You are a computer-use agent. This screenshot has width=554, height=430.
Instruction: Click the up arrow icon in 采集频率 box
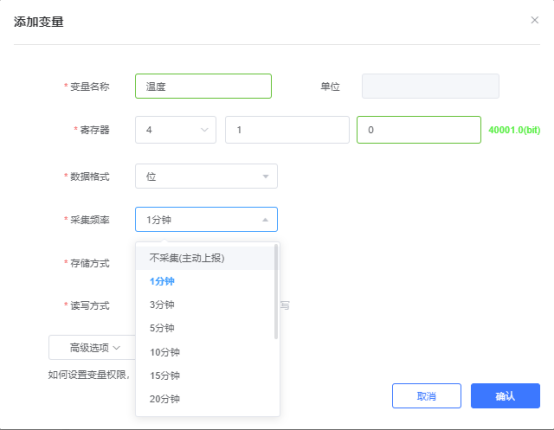265,220
